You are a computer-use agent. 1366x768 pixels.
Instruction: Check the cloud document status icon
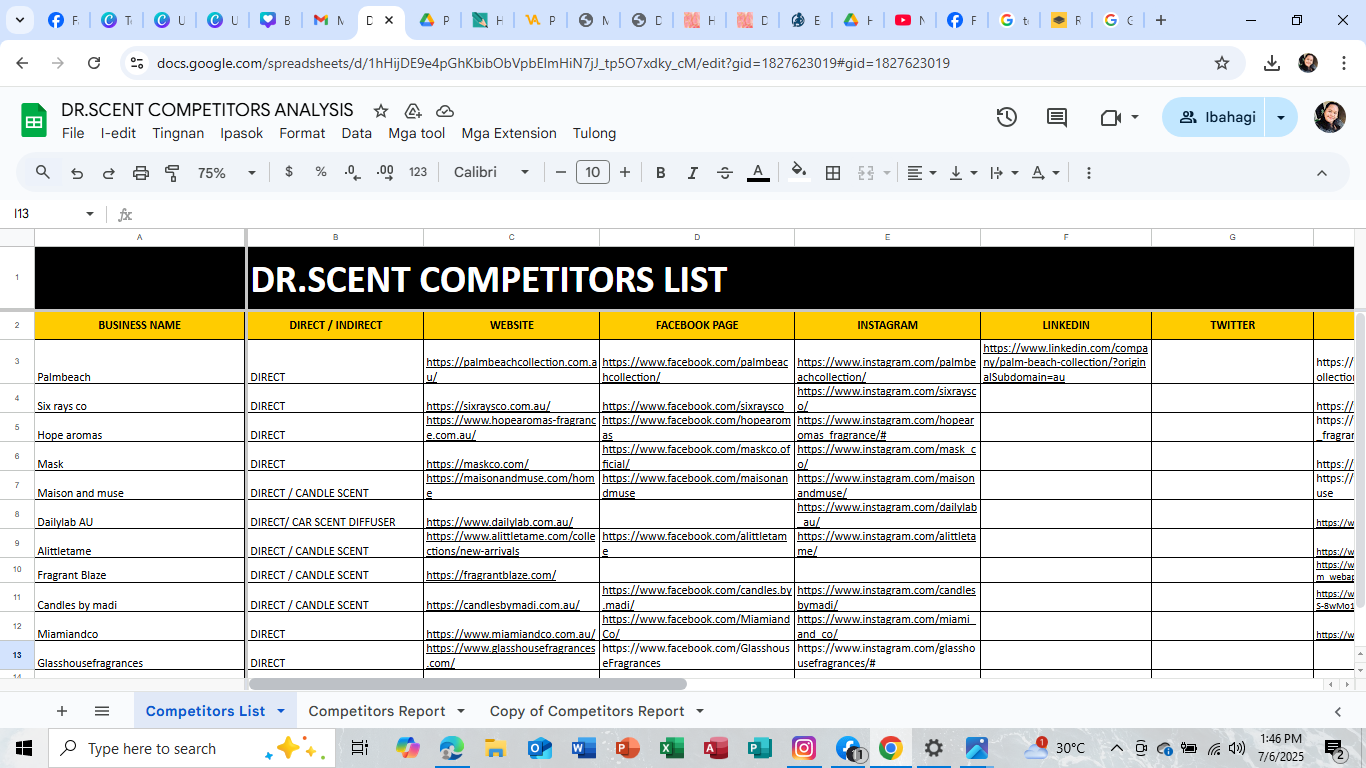pyautogui.click(x=445, y=111)
